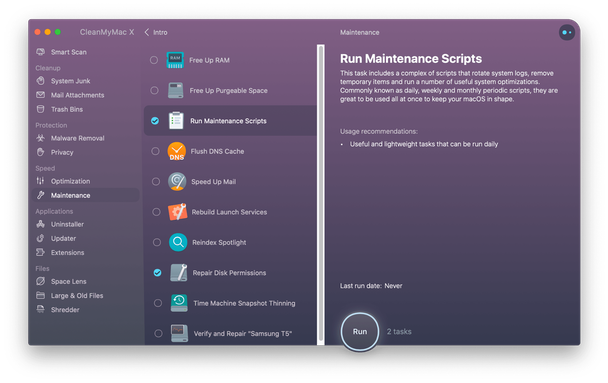Open System Junk text in the sidebar
Viewport: 608px width, 383px height.
71,81
